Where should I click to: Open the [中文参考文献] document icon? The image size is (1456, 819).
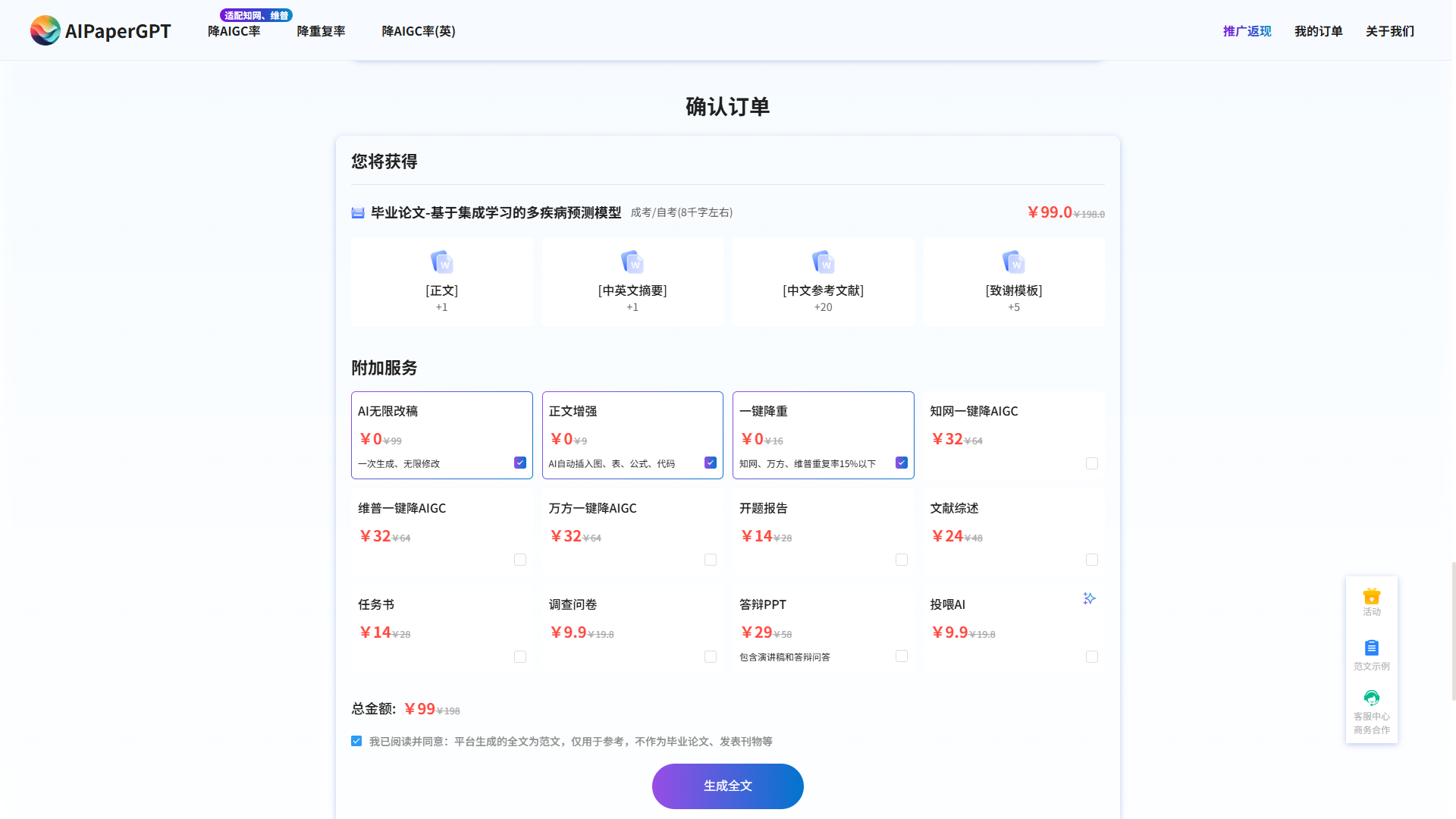click(823, 262)
